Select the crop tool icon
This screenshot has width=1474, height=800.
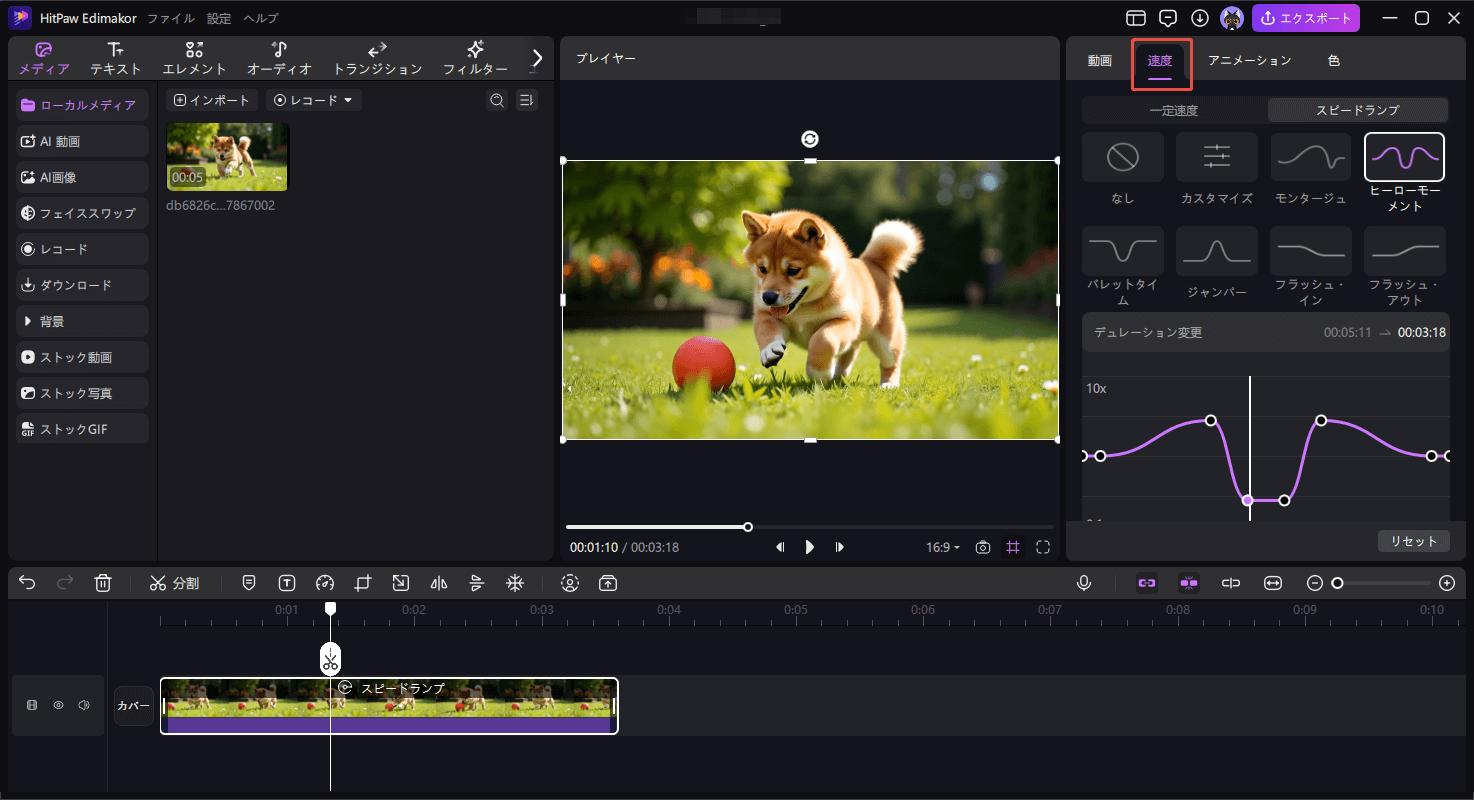tap(362, 583)
